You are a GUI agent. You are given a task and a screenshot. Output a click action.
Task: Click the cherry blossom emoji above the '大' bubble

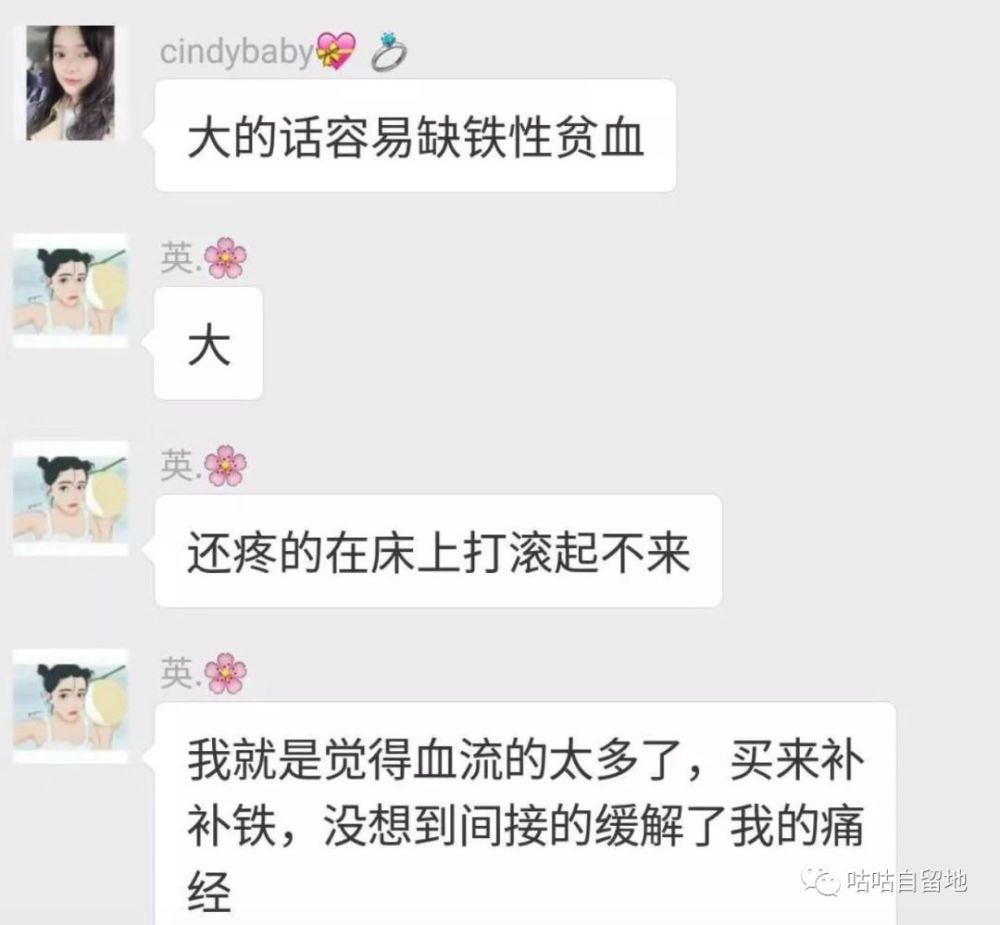click(225, 258)
